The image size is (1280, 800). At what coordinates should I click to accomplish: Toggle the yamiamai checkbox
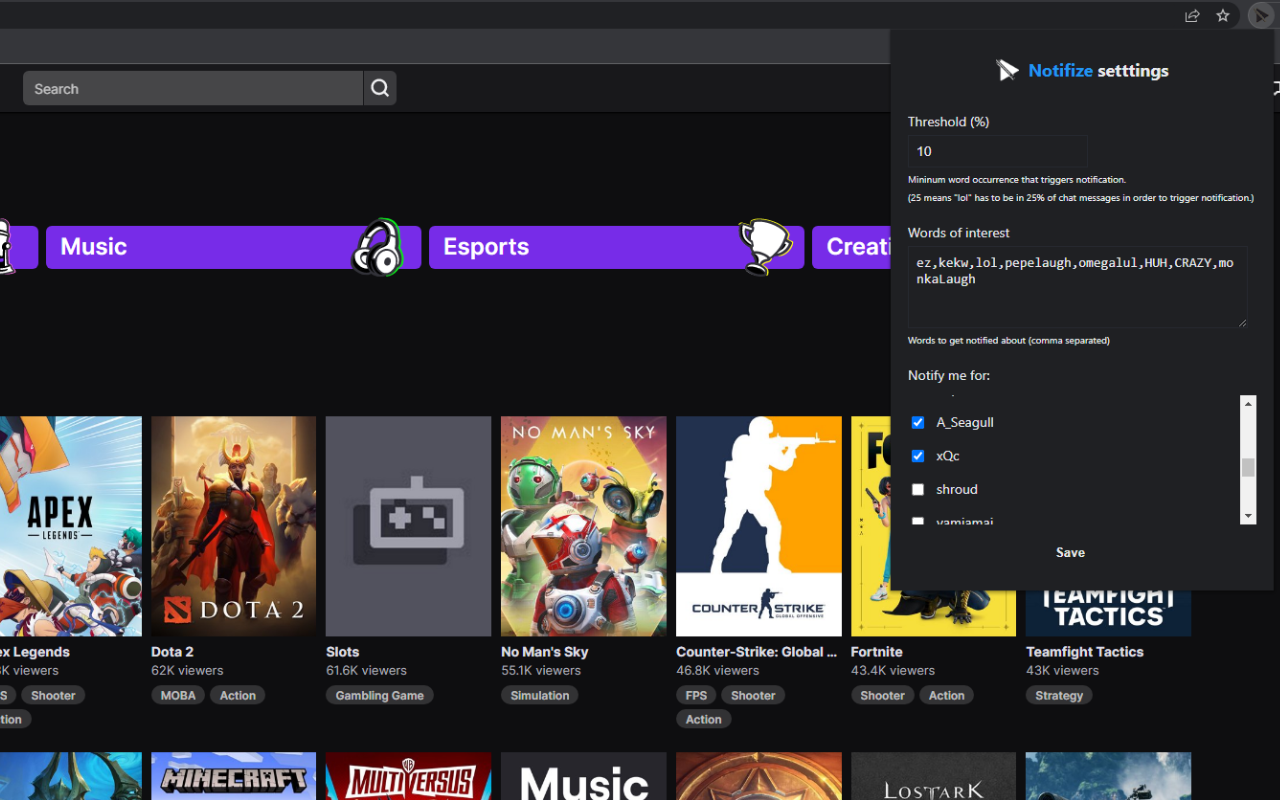(918, 521)
